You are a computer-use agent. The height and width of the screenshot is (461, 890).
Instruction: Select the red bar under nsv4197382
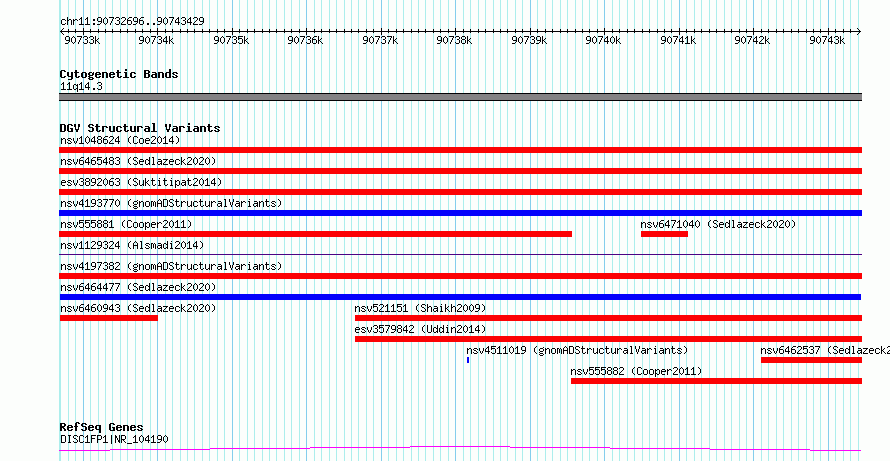click(x=460, y=276)
